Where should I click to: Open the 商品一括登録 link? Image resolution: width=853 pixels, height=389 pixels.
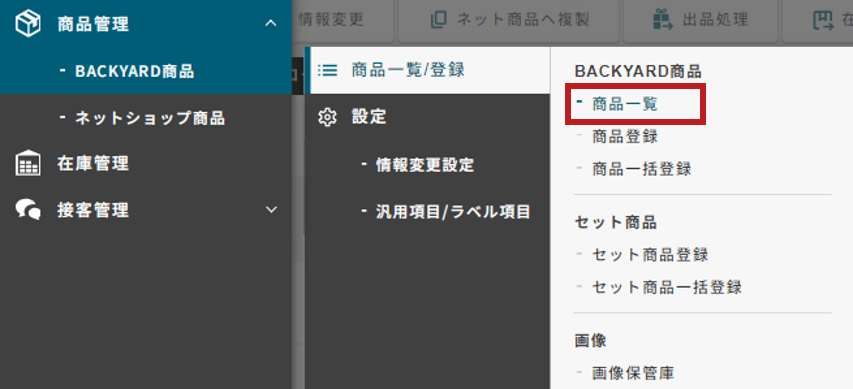click(x=642, y=169)
